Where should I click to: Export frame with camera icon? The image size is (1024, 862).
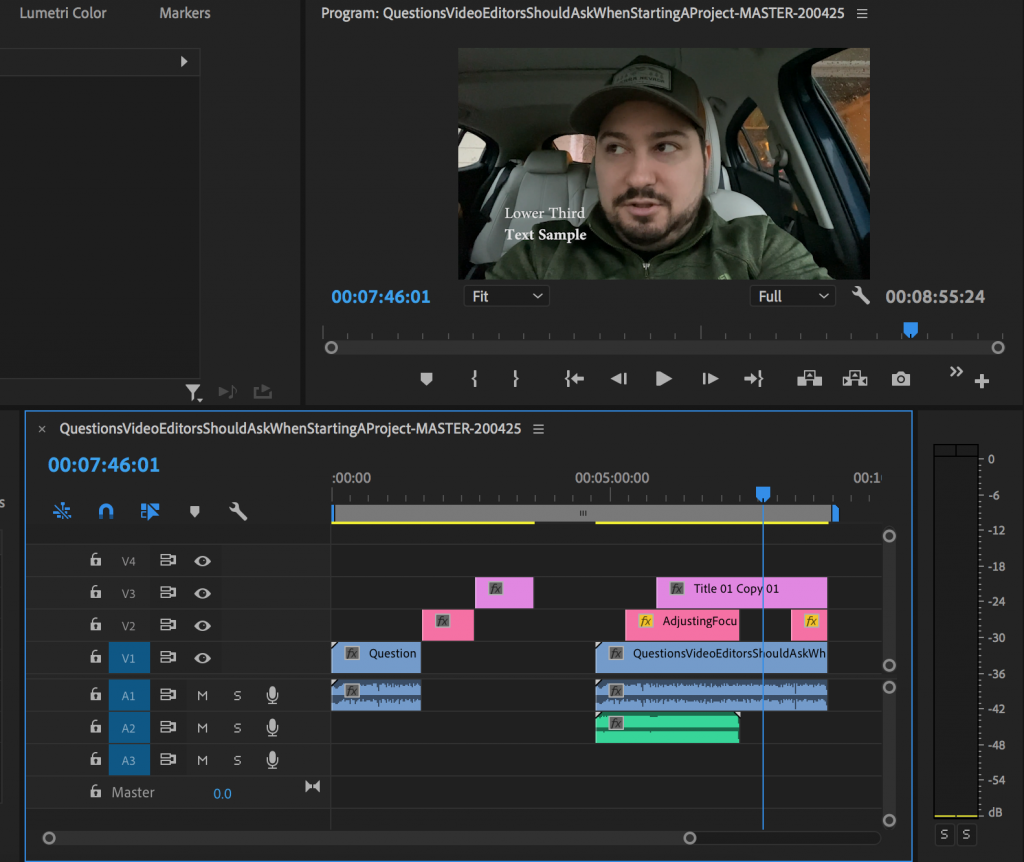point(901,379)
